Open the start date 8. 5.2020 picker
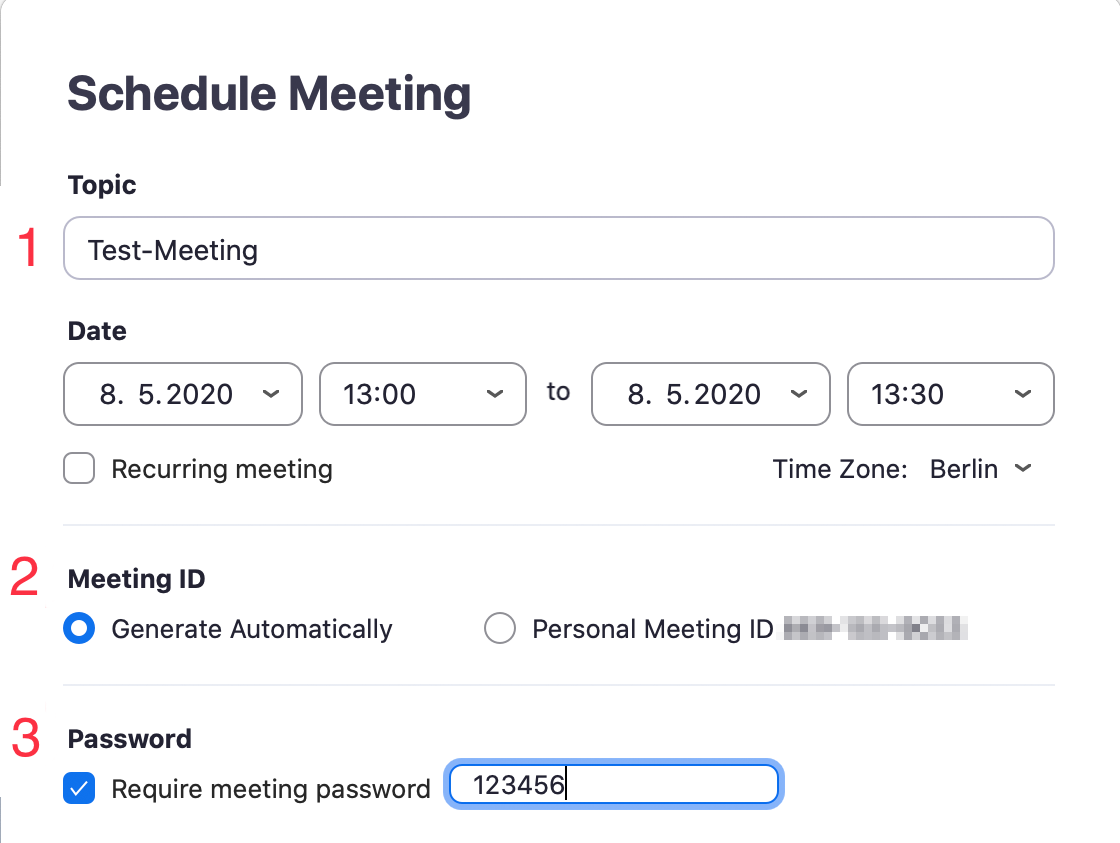This screenshot has width=1120, height=843. click(x=167, y=394)
